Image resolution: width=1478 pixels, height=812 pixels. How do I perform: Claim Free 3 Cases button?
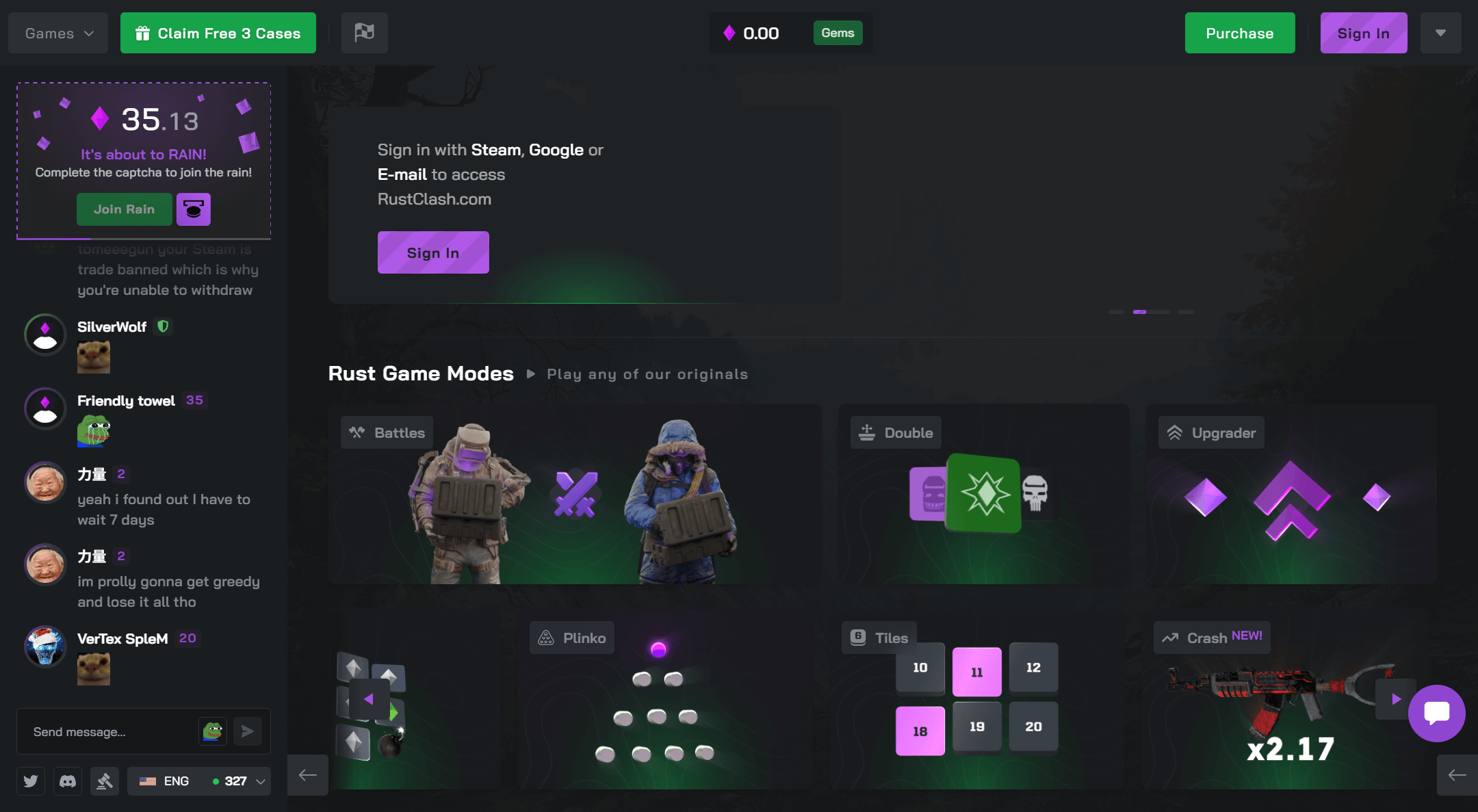(218, 33)
